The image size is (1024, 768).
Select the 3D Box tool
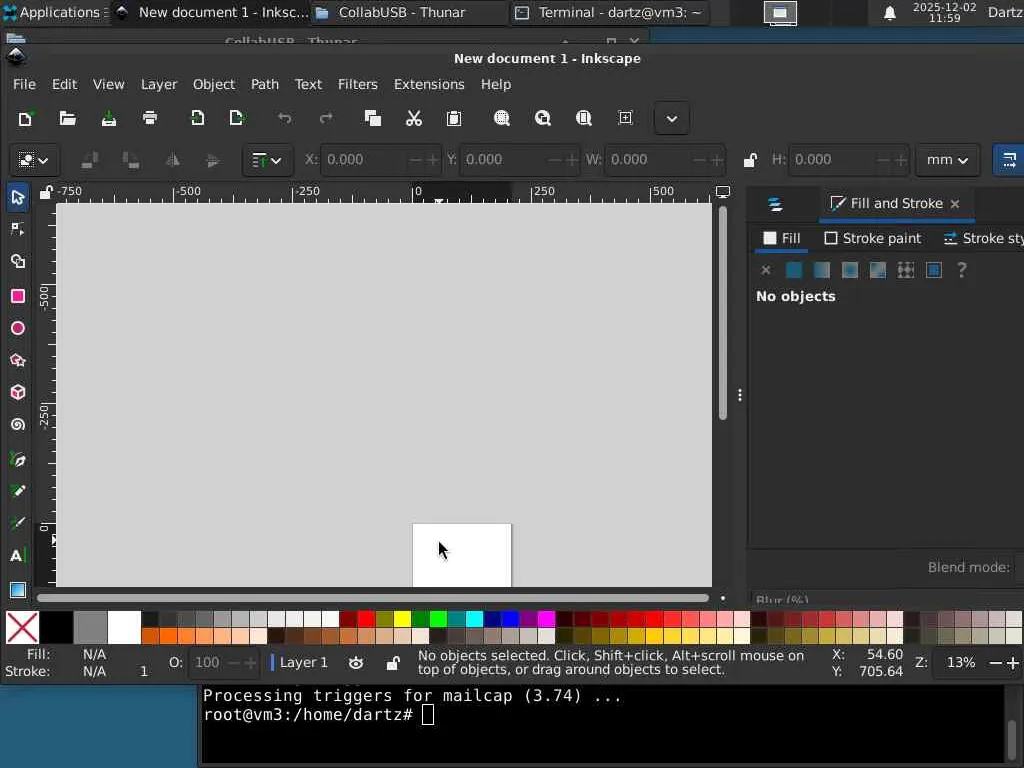[18, 392]
